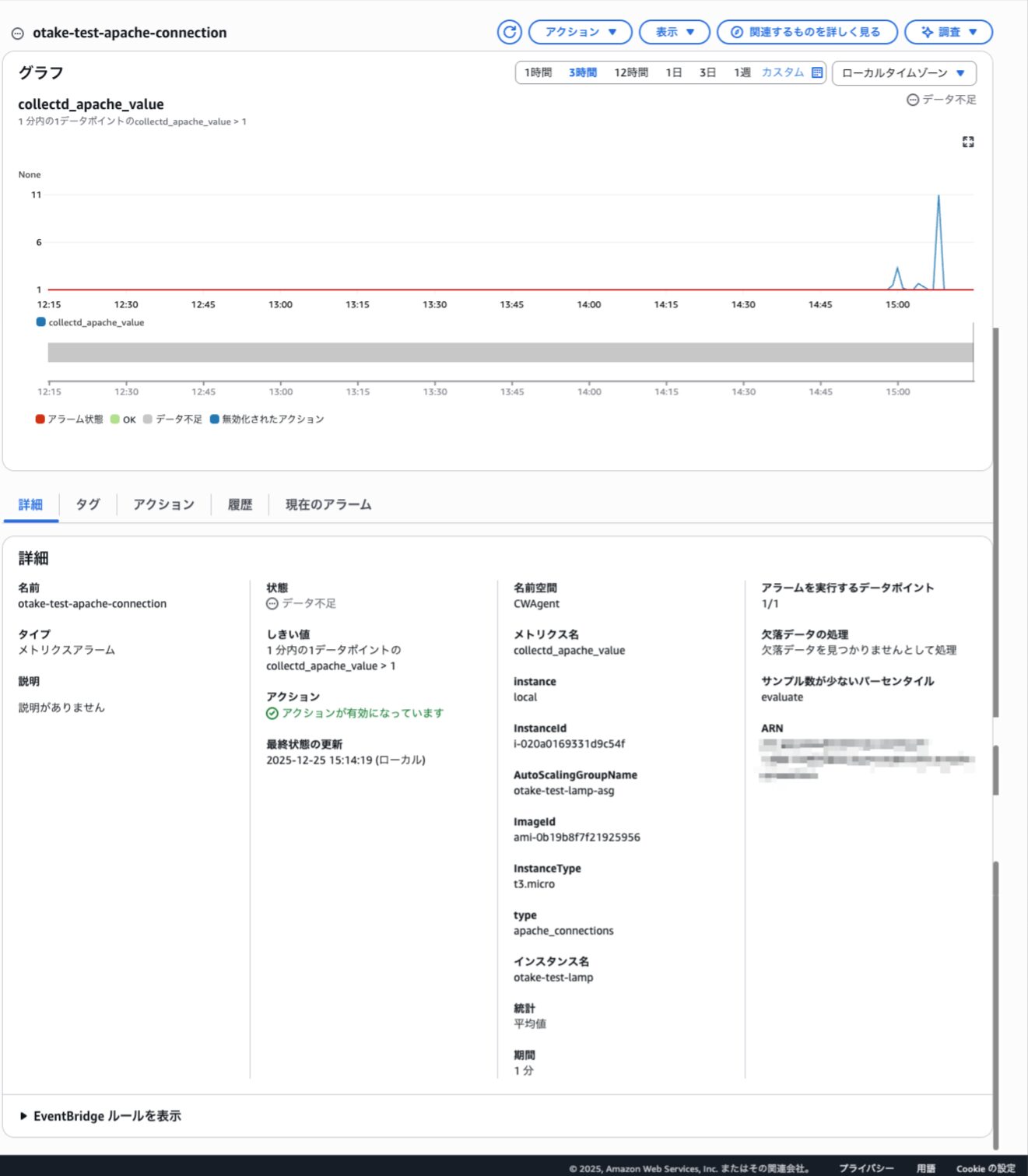
Task: Click the データ不足 status icon above the graph
Action: [913, 100]
